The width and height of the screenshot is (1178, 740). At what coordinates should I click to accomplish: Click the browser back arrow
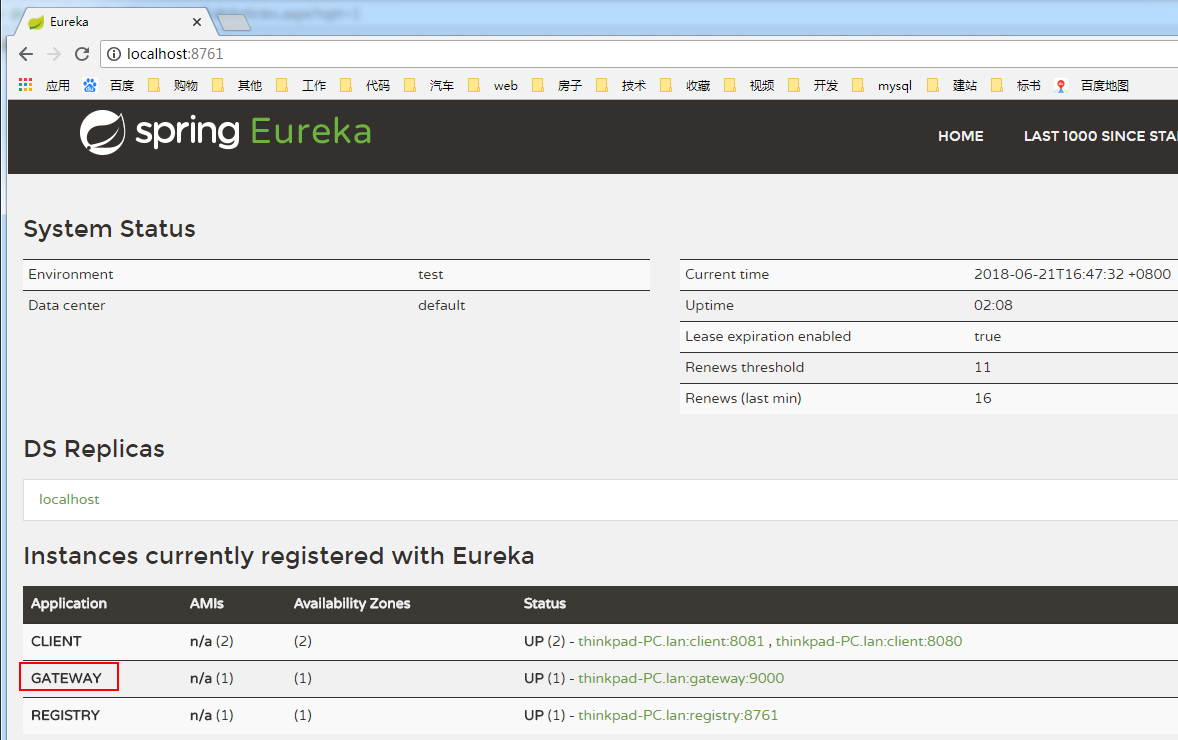coord(26,54)
